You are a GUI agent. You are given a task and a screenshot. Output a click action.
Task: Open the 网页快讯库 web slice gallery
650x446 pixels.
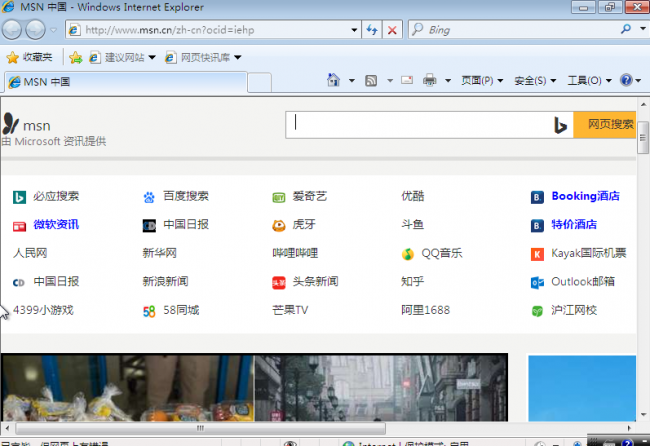click(x=203, y=57)
